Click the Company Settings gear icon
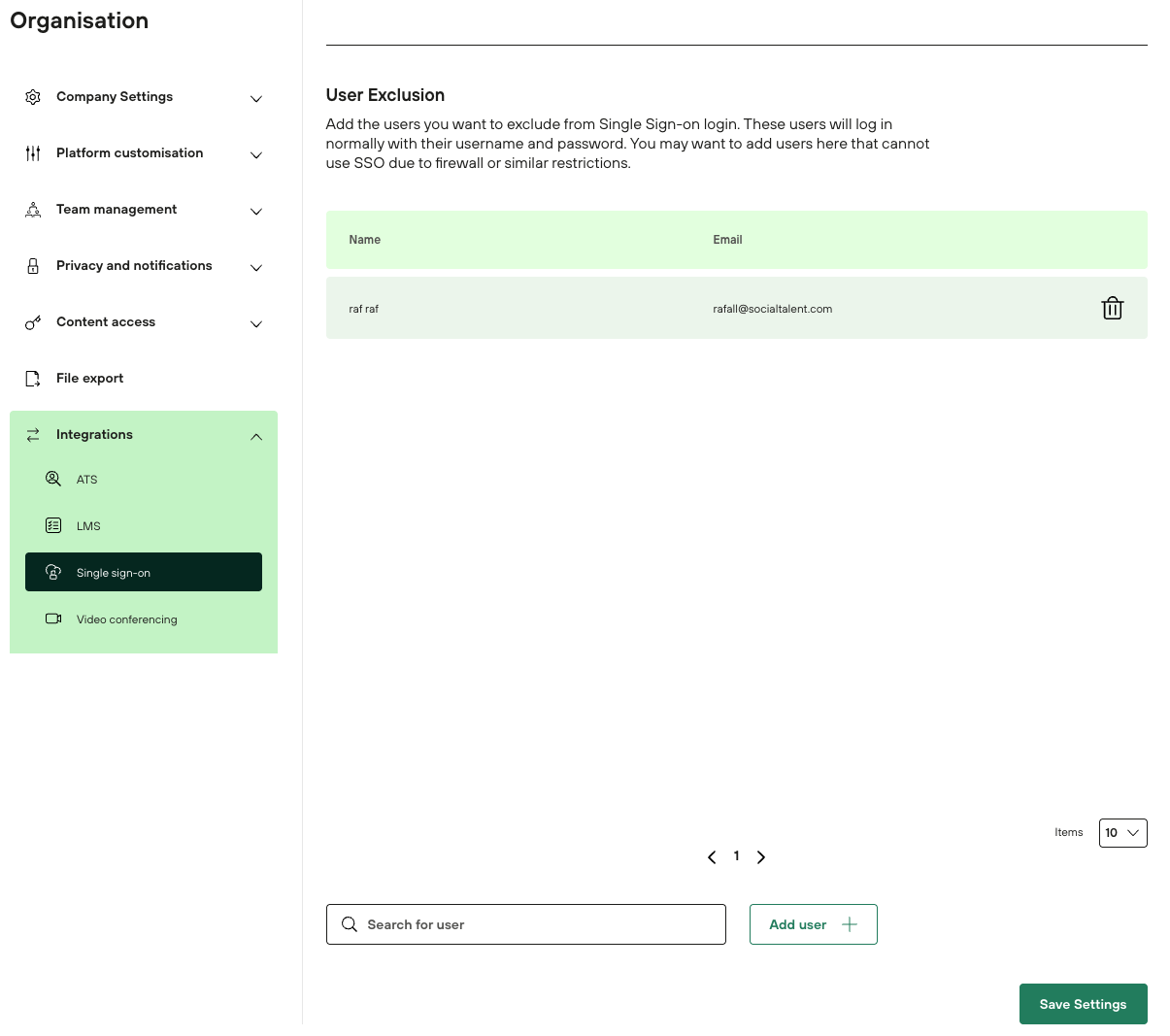The image size is (1170, 1036). (33, 97)
